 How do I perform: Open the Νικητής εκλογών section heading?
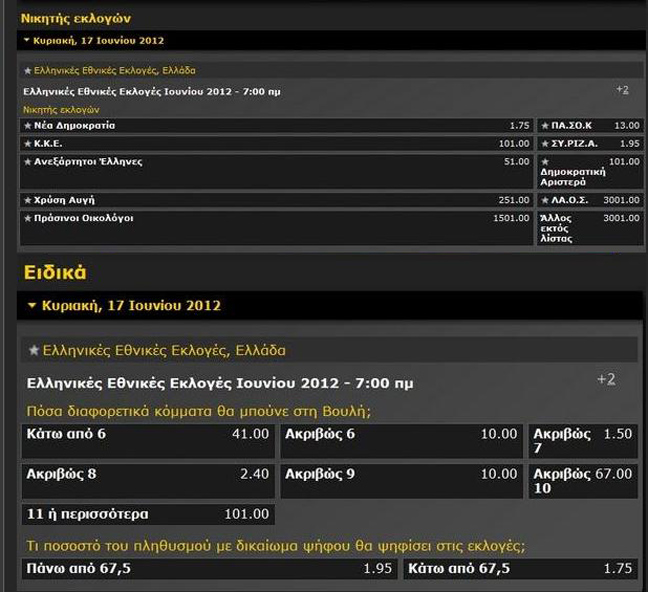click(x=76, y=18)
